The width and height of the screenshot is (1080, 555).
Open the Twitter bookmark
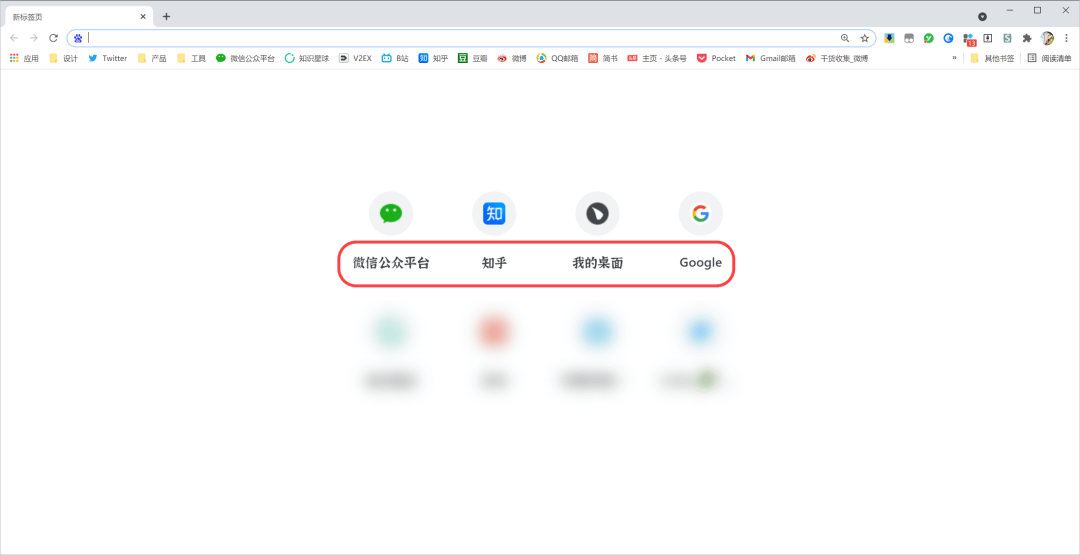click(x=107, y=59)
